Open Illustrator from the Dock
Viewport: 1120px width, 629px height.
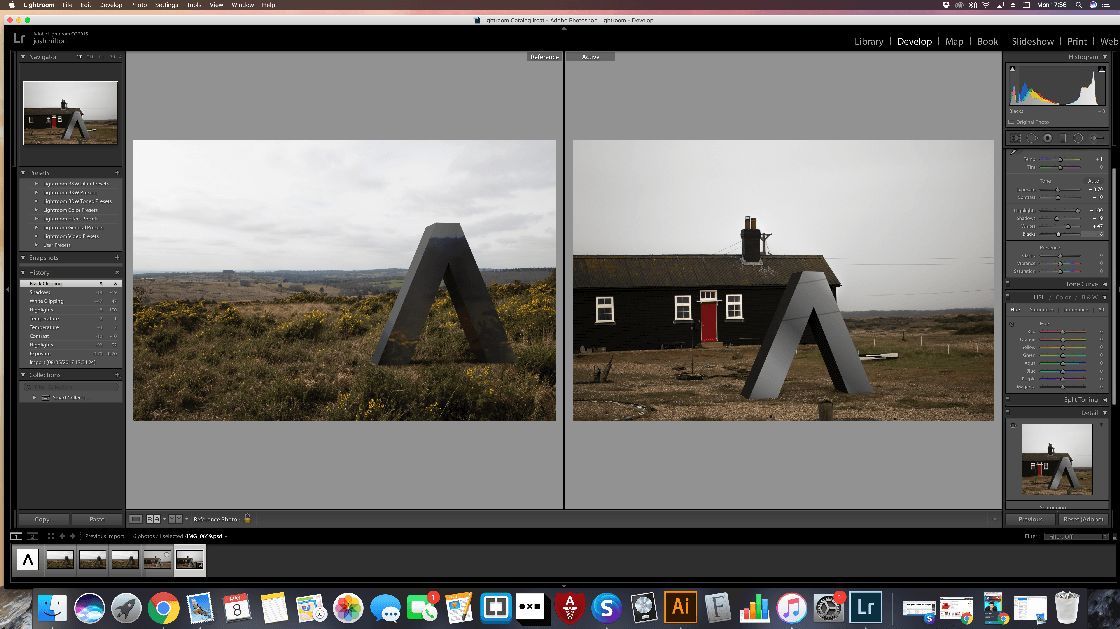coord(681,607)
